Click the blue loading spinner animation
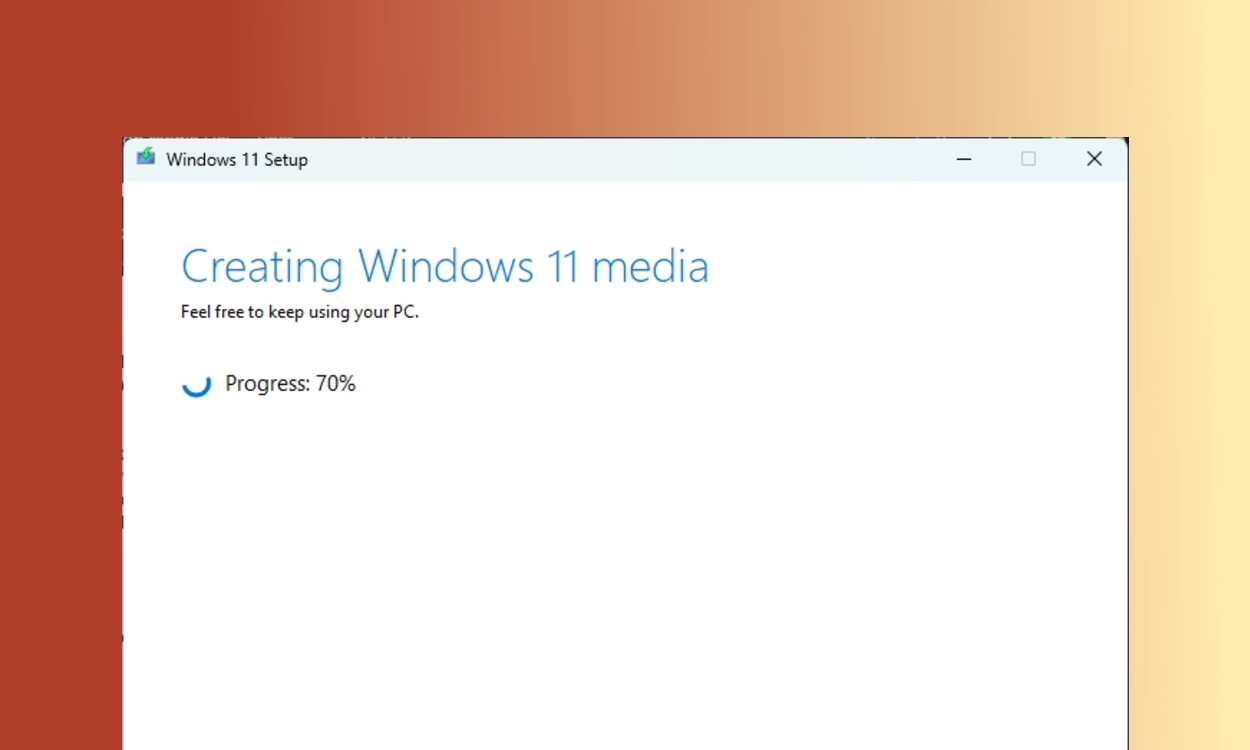 pyautogui.click(x=196, y=384)
